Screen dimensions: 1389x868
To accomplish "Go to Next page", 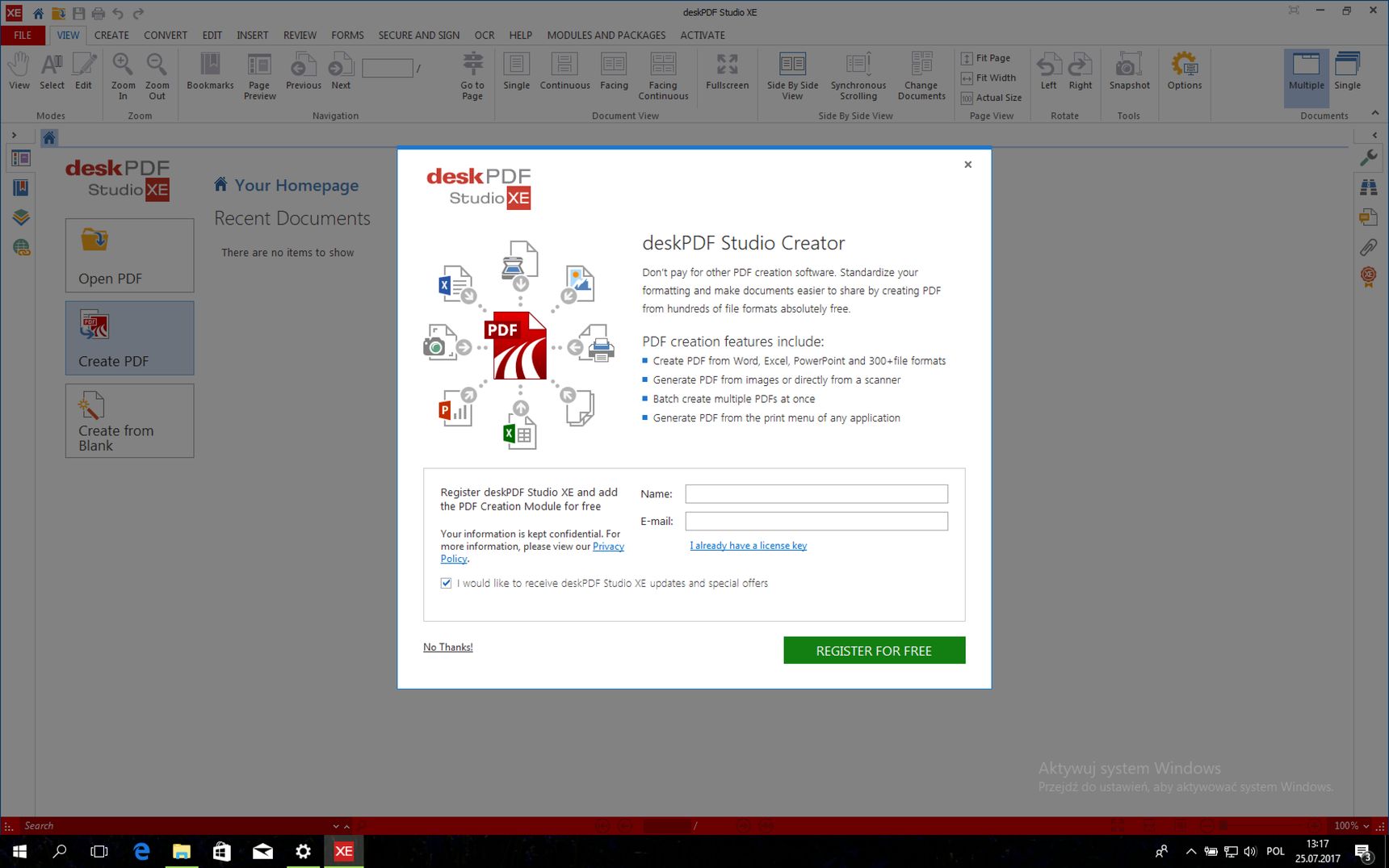I will 341,71.
